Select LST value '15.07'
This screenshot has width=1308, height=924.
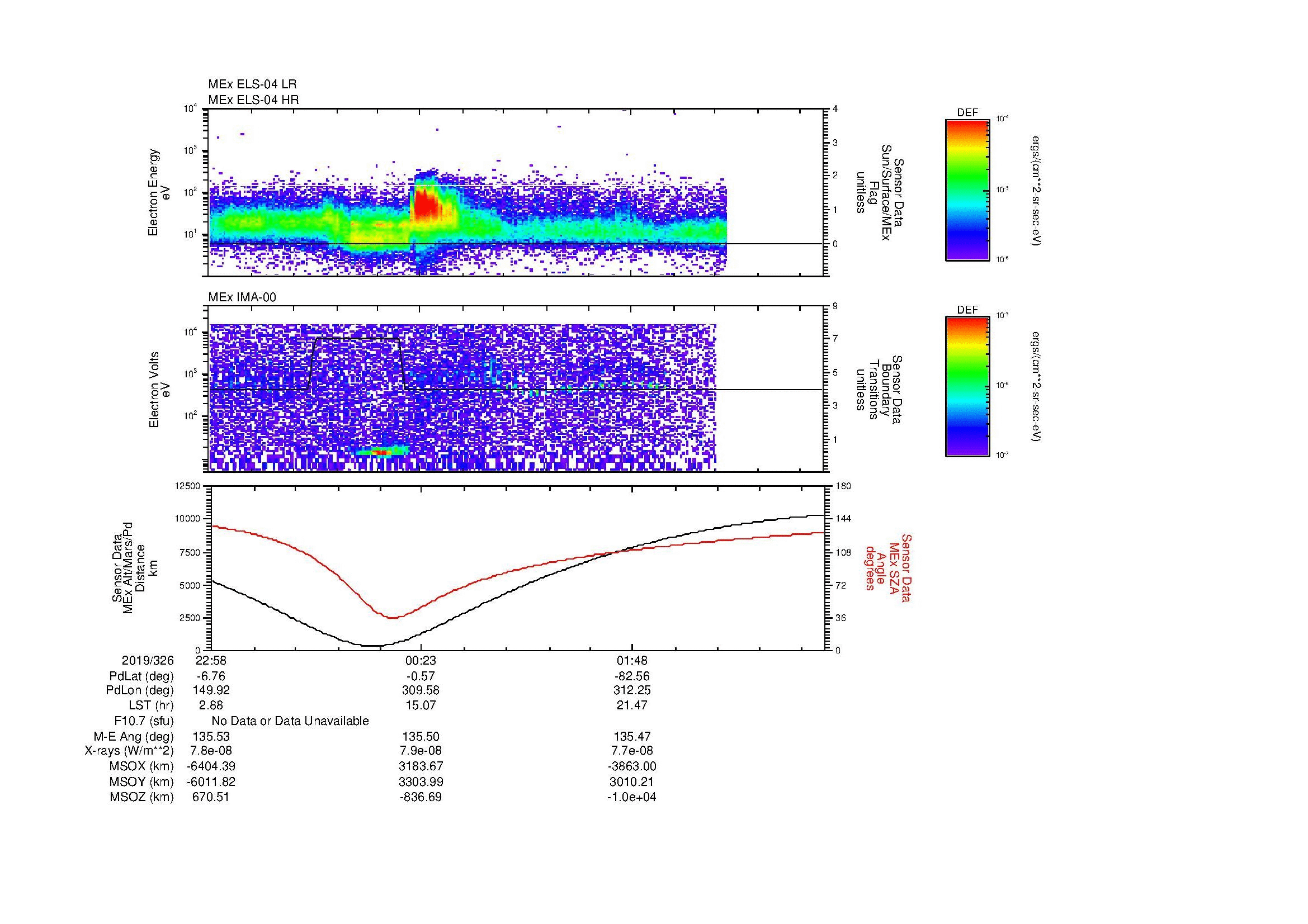tap(421, 705)
